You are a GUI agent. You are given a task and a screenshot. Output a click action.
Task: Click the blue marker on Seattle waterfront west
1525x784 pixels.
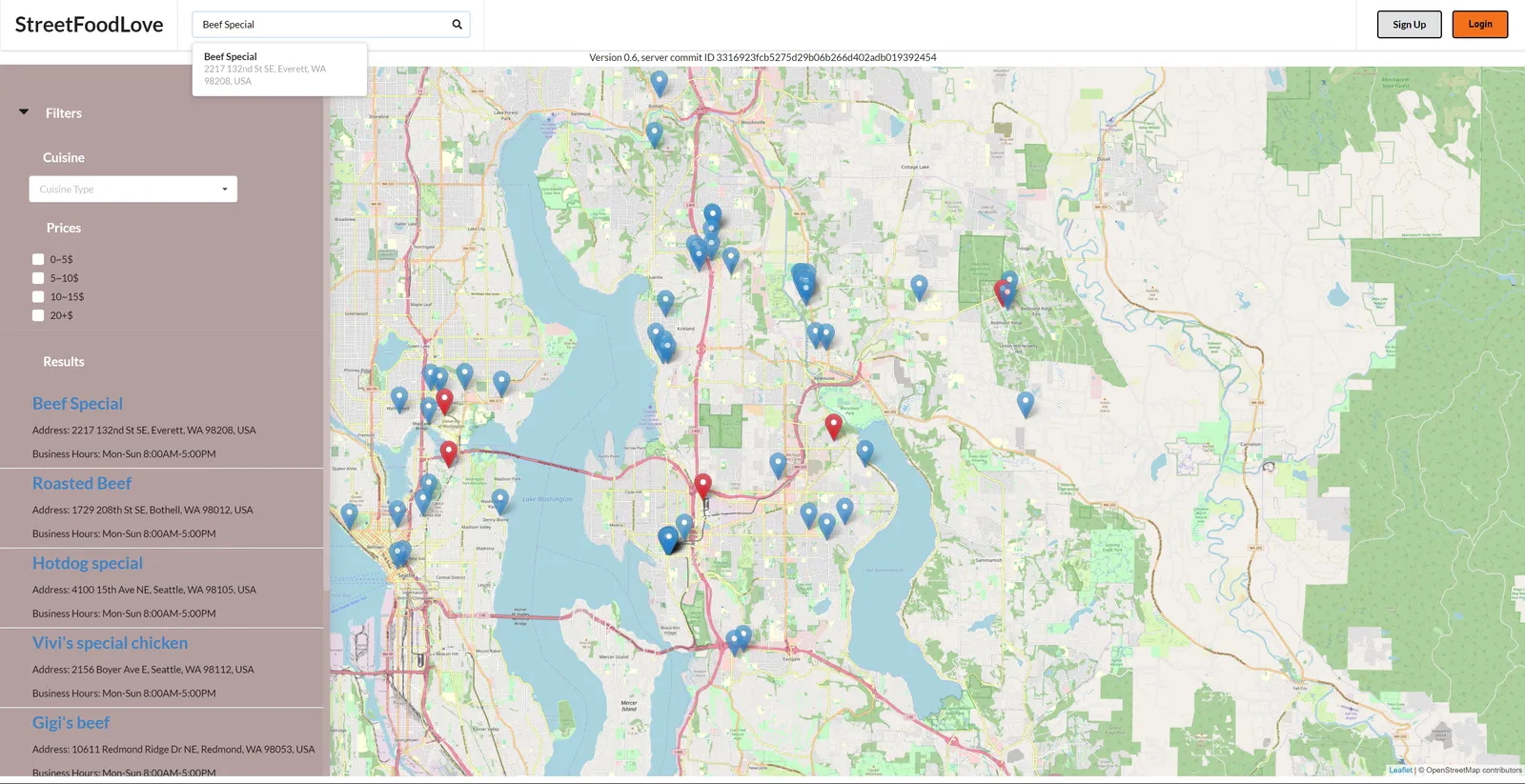pos(349,515)
